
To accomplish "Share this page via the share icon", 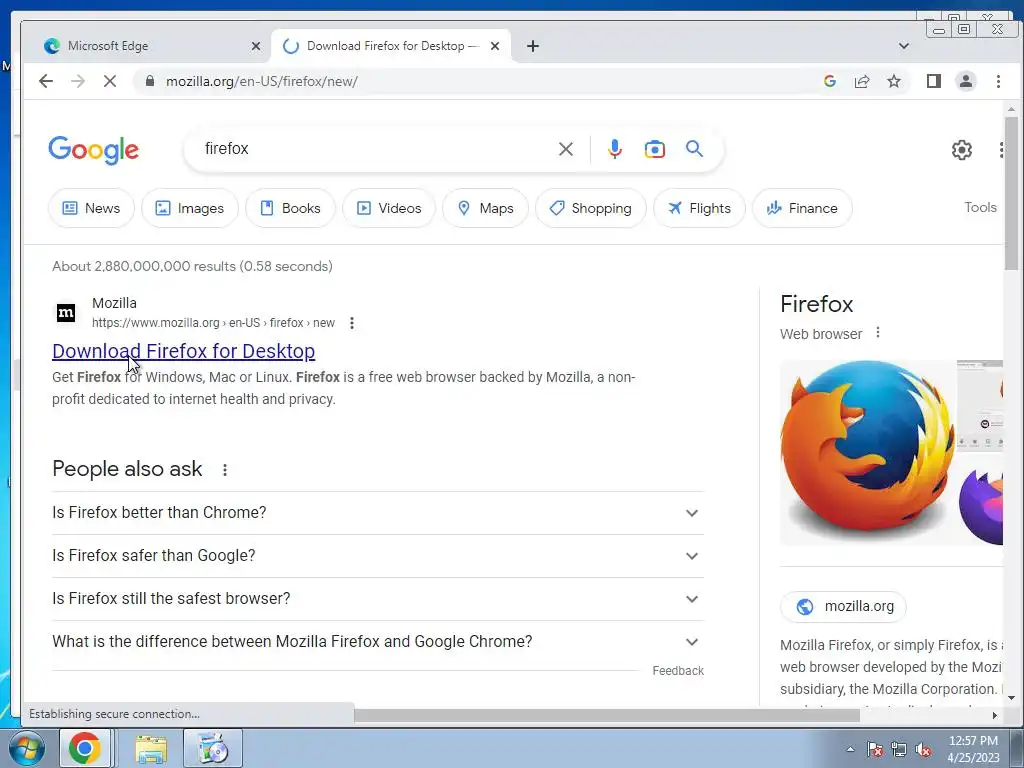I will coord(862,81).
